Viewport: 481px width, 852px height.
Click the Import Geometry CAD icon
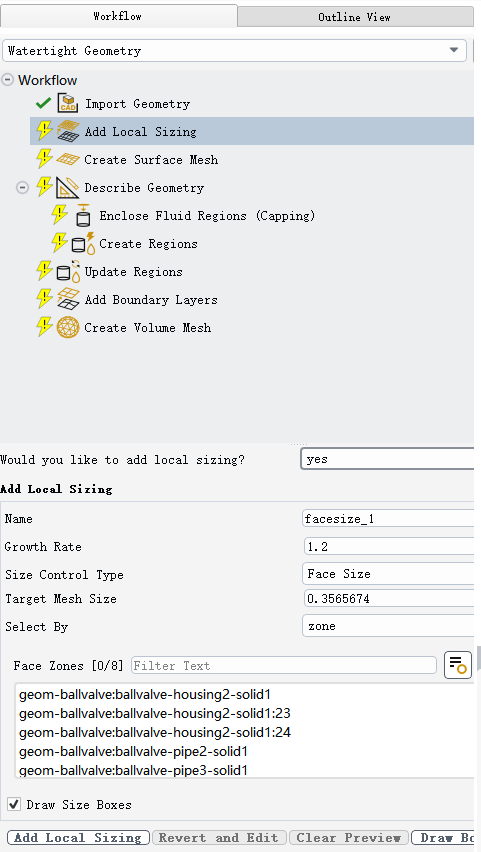pos(68,103)
